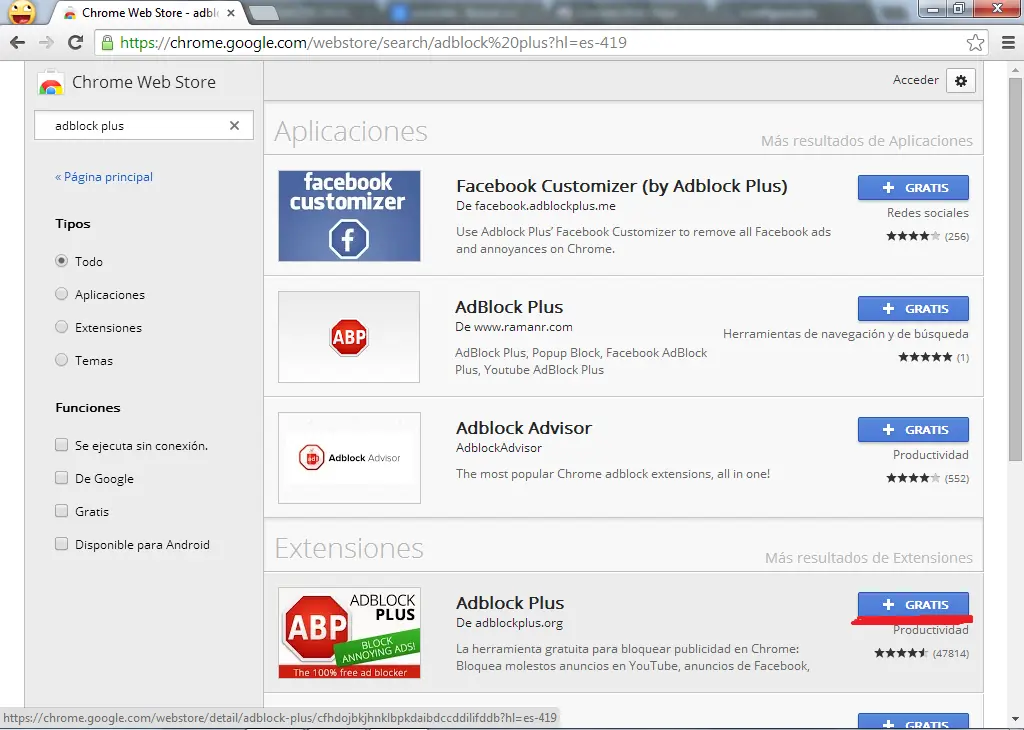This screenshot has width=1024, height=730.
Task: Open the Adblock Plus adblockplus.org title
Action: point(510,603)
